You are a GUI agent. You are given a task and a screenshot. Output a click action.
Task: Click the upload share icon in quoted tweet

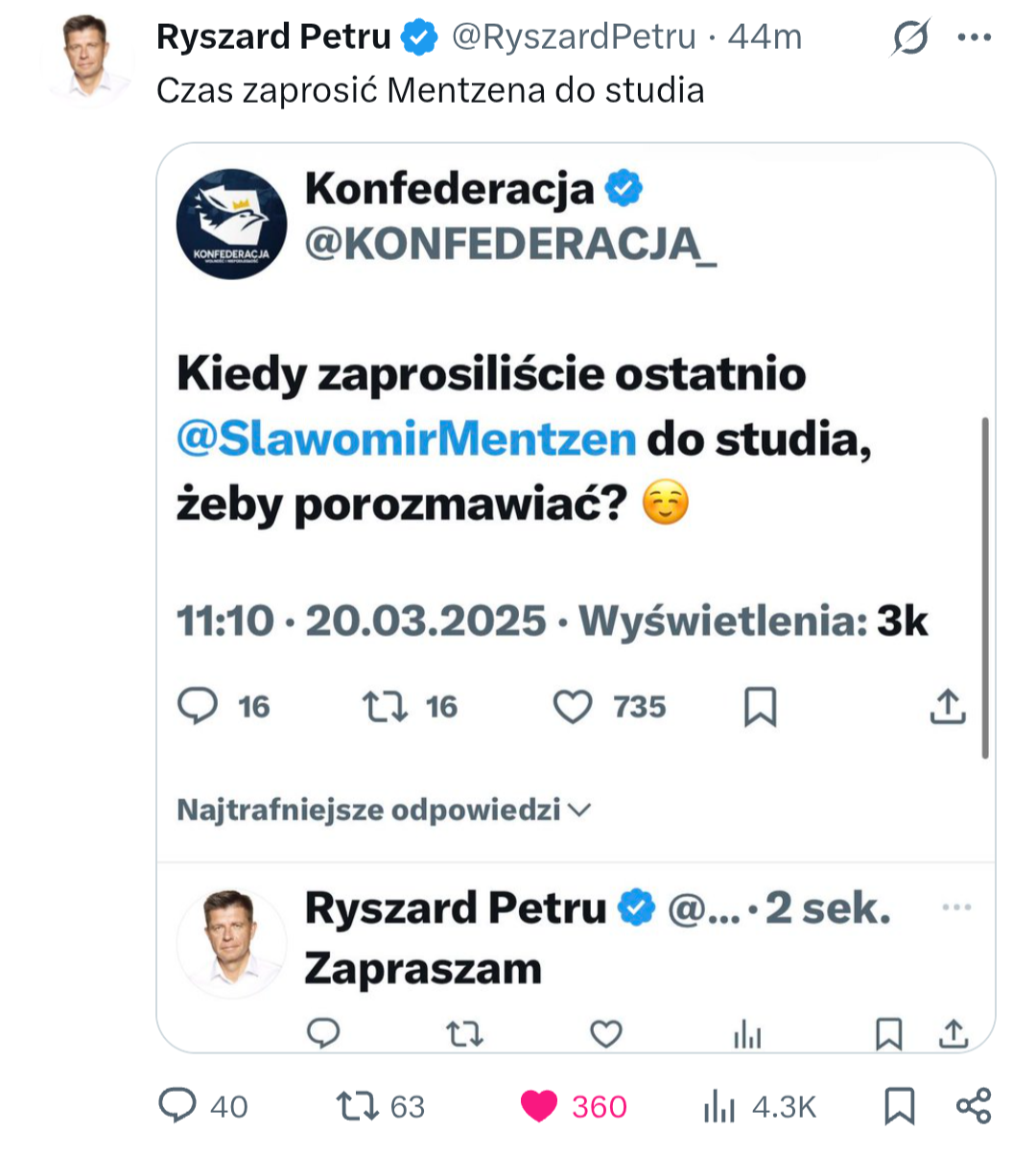click(947, 707)
